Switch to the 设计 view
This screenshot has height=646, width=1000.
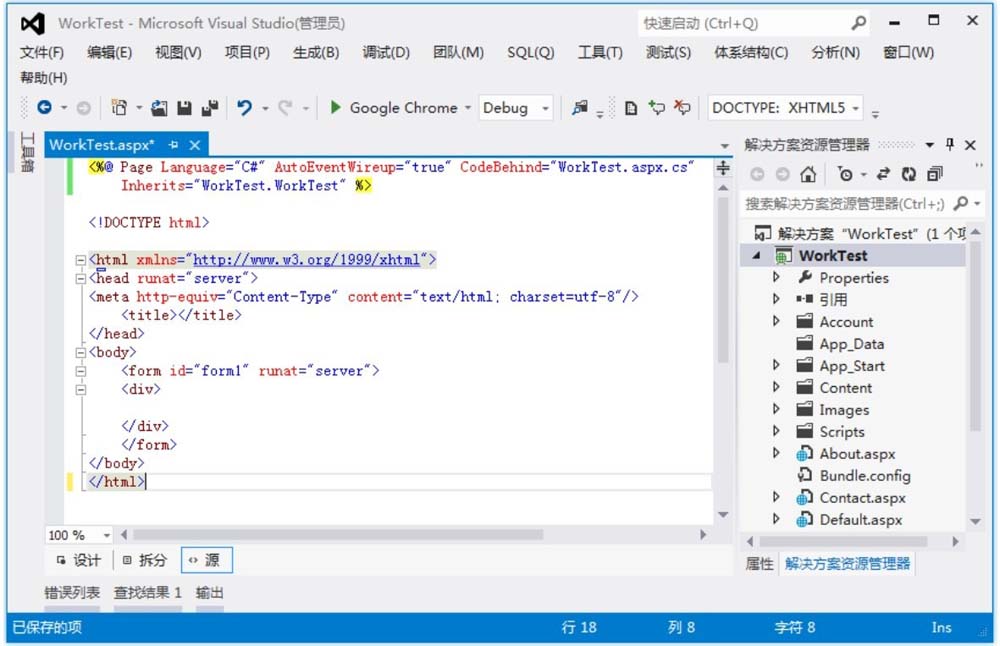pos(79,561)
